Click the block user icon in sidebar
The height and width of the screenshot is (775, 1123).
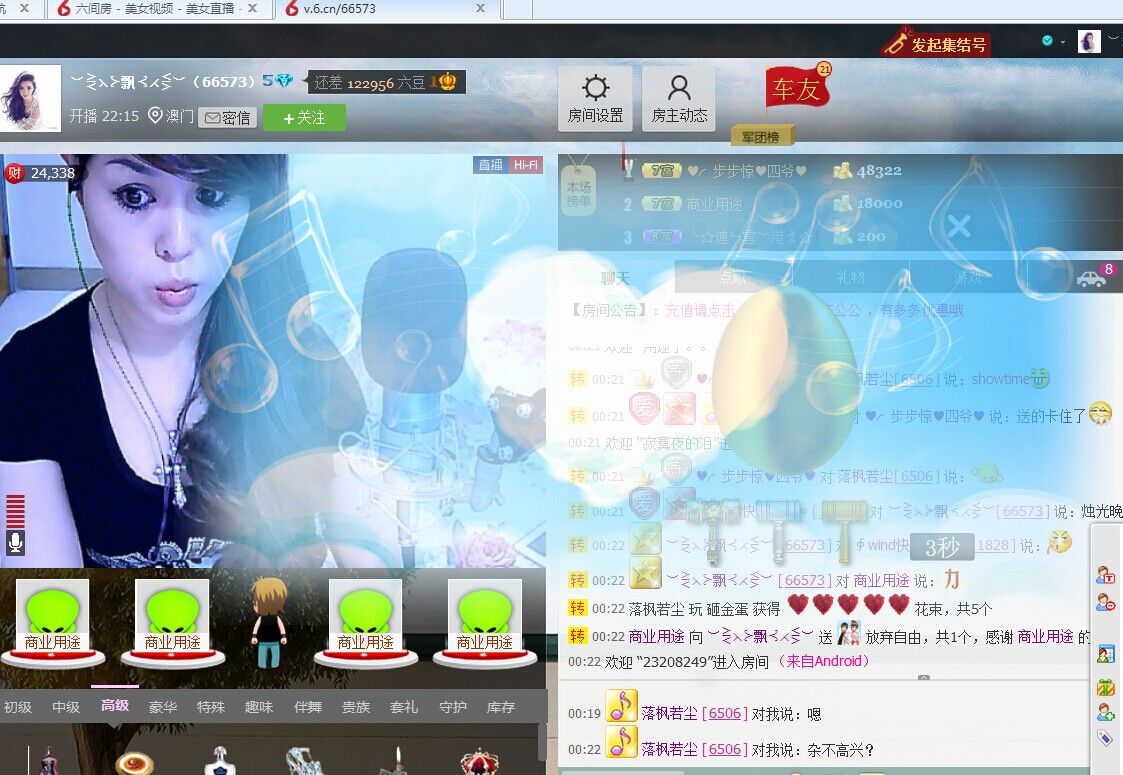pos(1105,602)
